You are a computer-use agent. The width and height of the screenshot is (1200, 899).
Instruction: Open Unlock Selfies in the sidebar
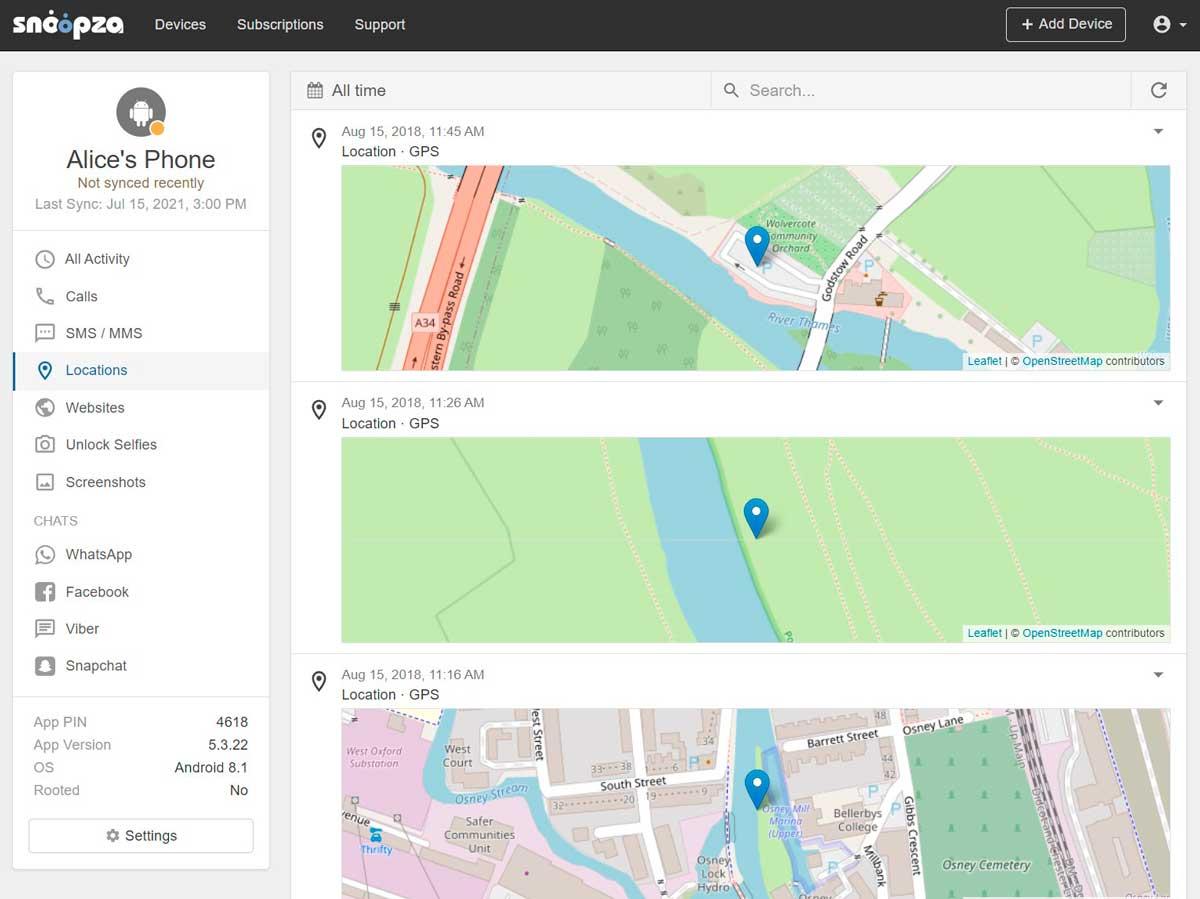coord(110,444)
